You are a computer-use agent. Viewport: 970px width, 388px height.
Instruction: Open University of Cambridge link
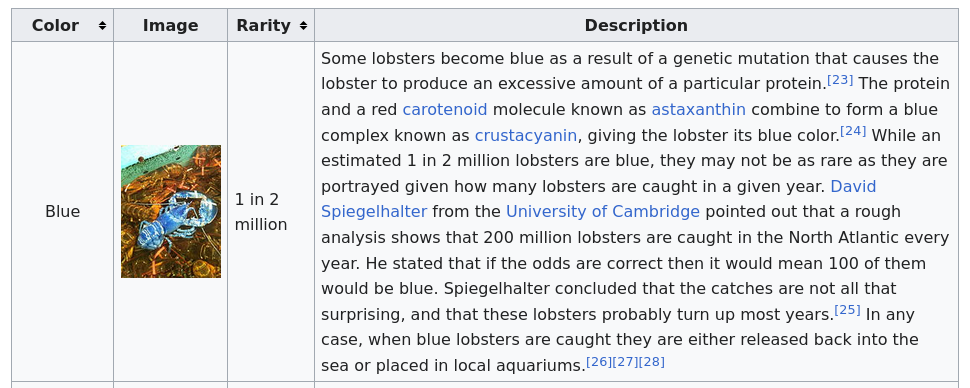coord(603,212)
